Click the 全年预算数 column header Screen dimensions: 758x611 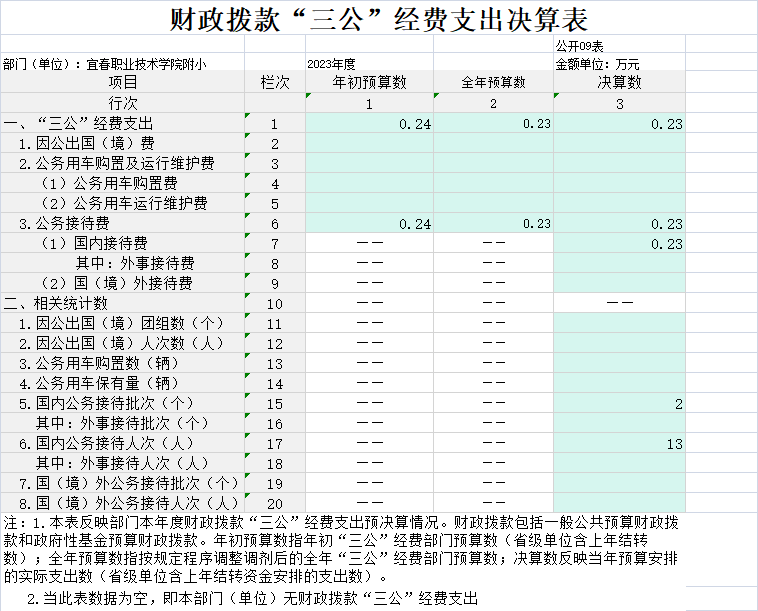[493, 82]
